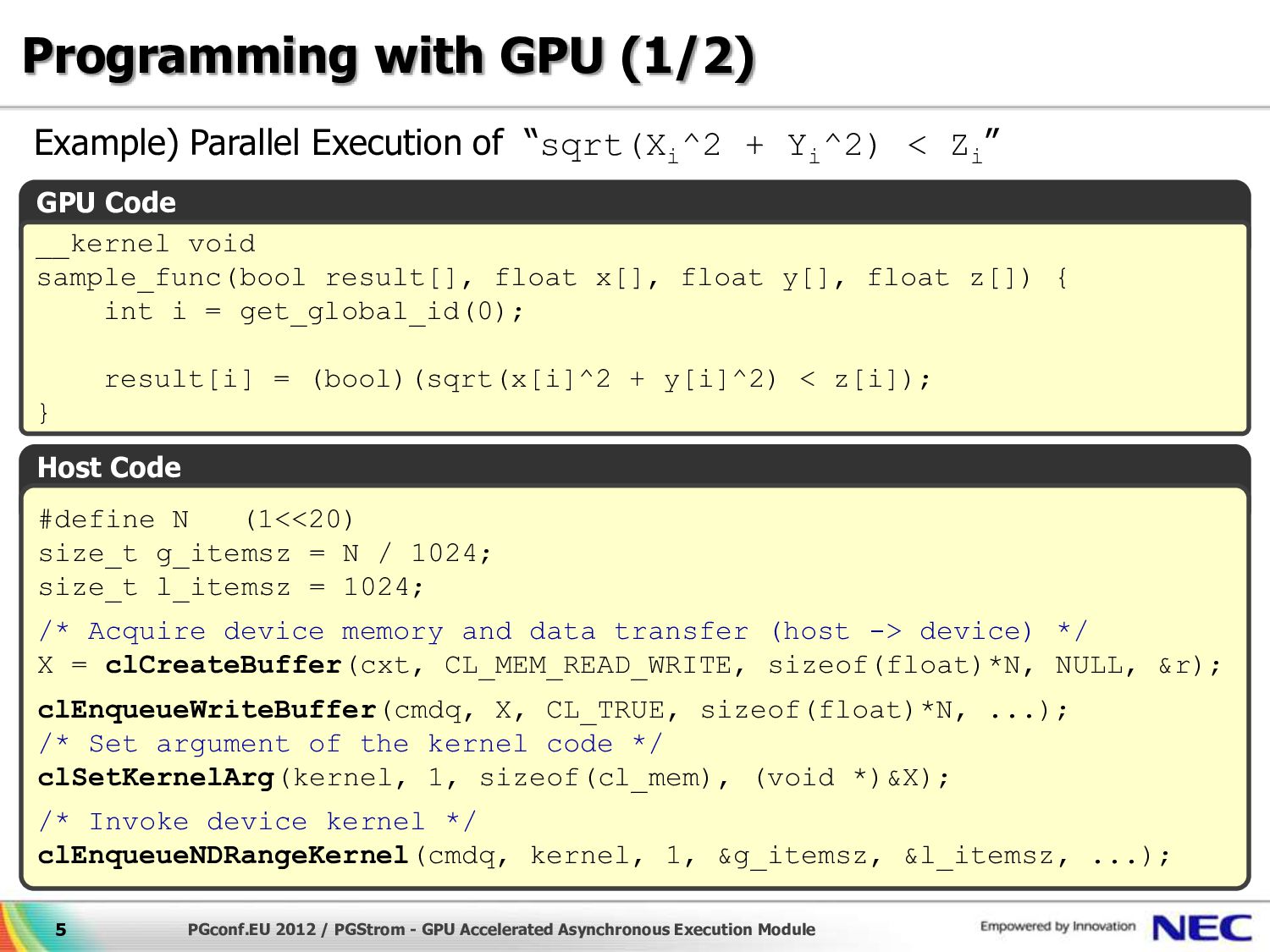Click the 'PGconf.EU 2012 / PGStrom' footer text

(x=501, y=929)
